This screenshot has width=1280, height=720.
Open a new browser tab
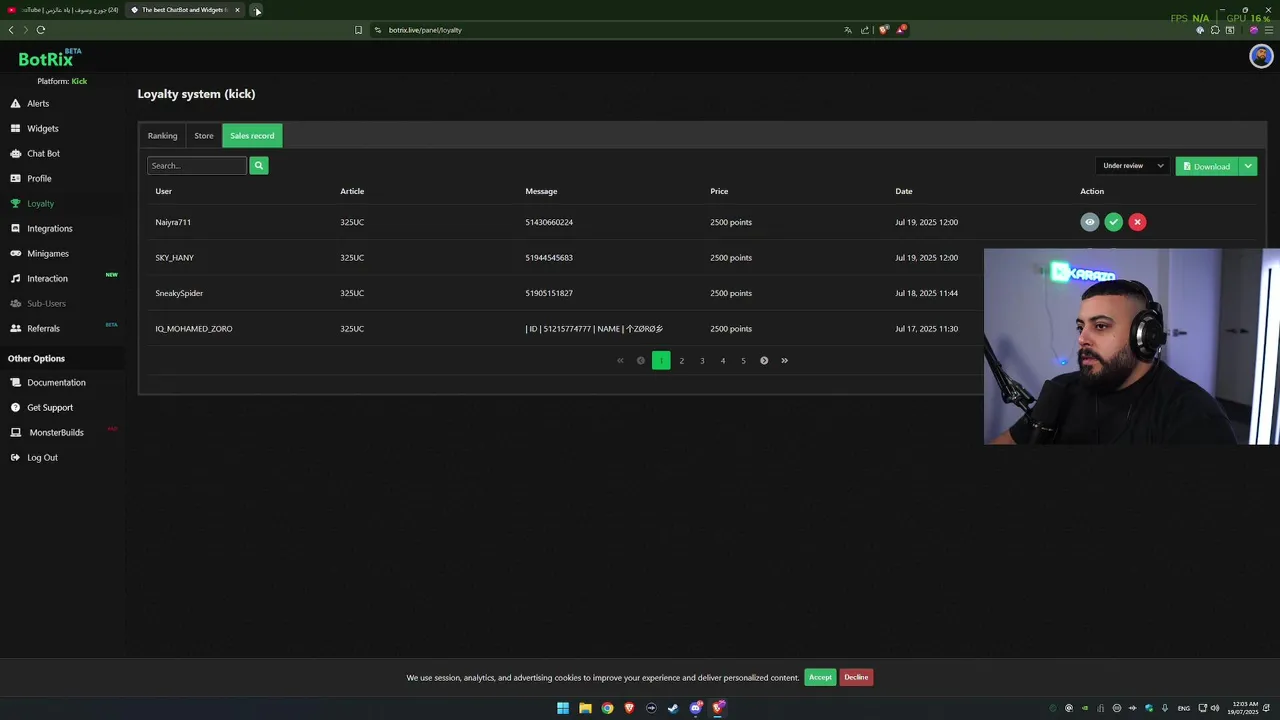coord(257,10)
